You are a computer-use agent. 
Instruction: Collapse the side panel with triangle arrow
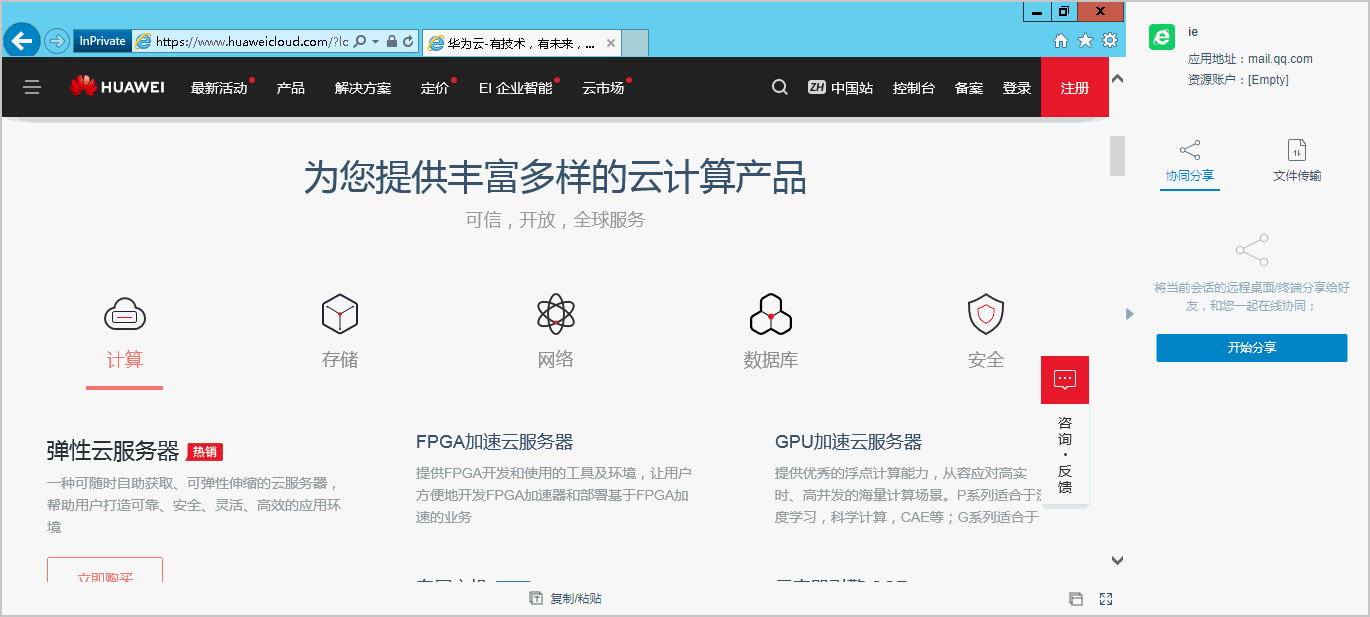point(1130,314)
